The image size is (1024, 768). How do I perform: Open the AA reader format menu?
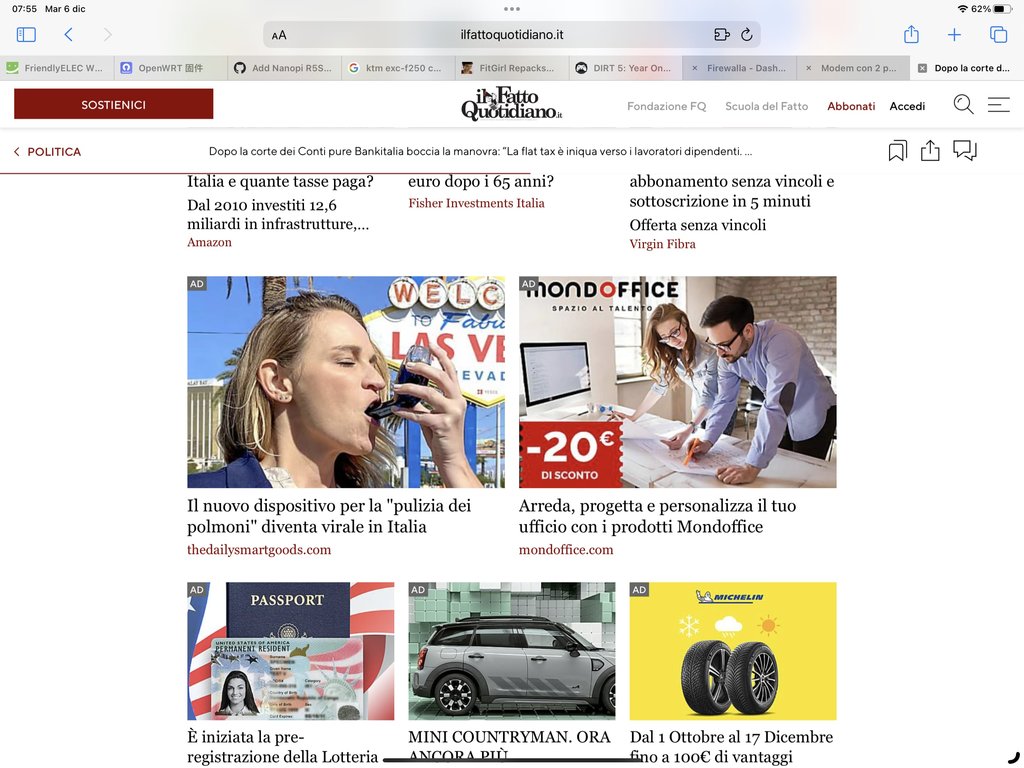pyautogui.click(x=279, y=35)
